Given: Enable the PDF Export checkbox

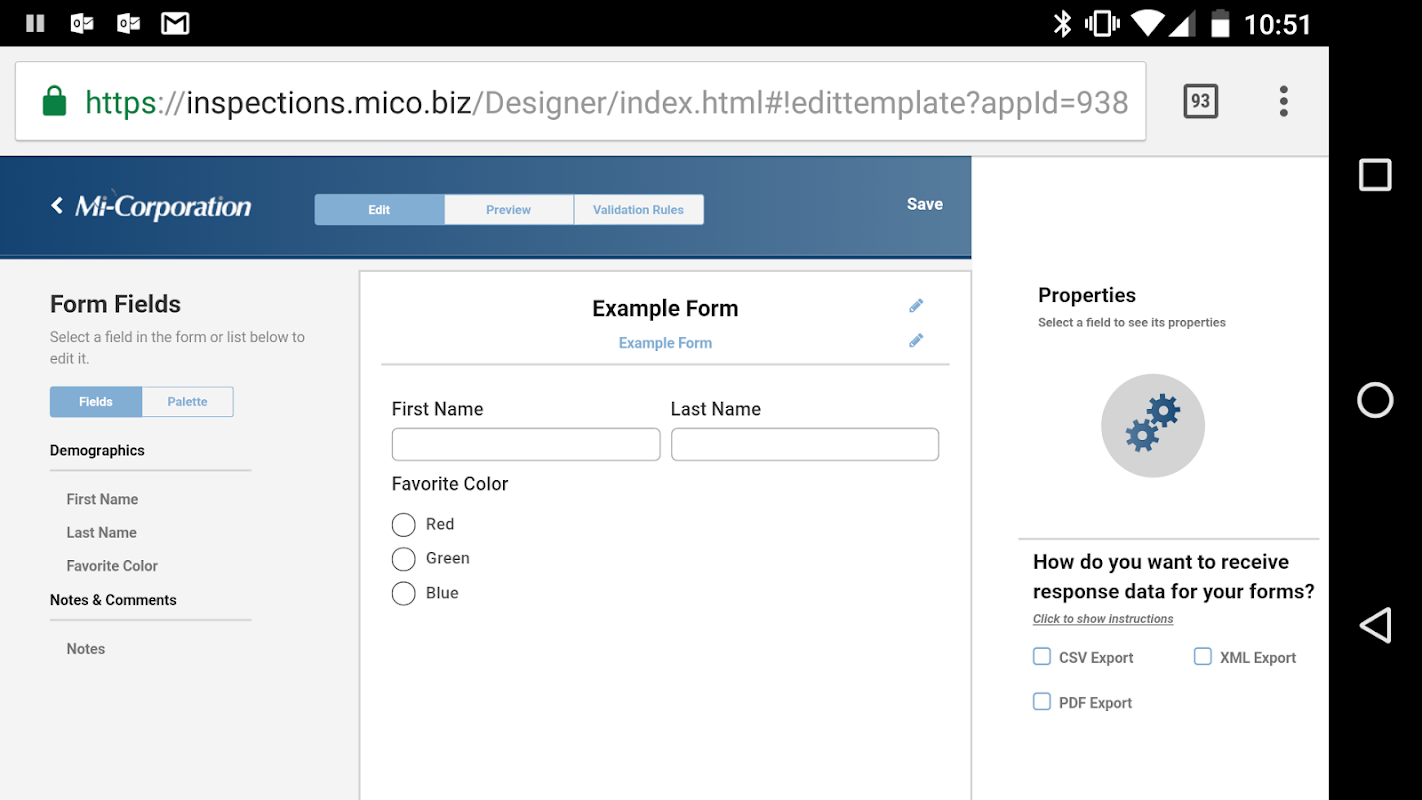Looking at the screenshot, I should coord(1042,702).
